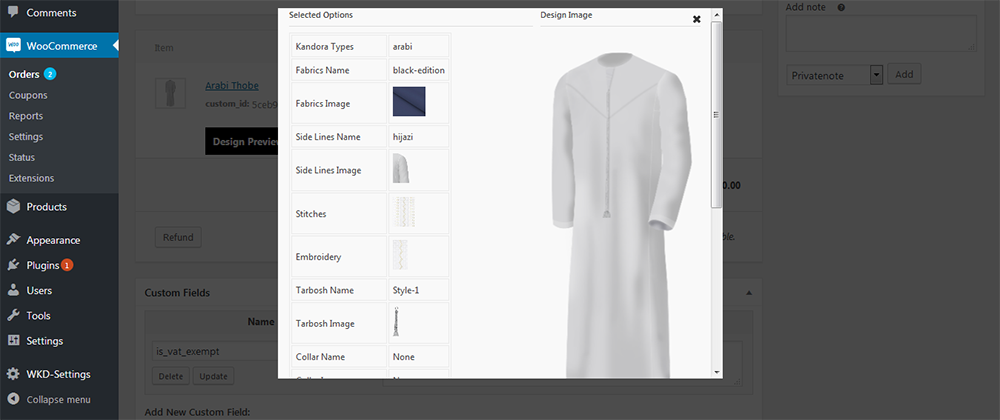Viewport: 1000px width, 420px height.
Task: Click the 'Selected Options' heading
Action: (x=321, y=15)
